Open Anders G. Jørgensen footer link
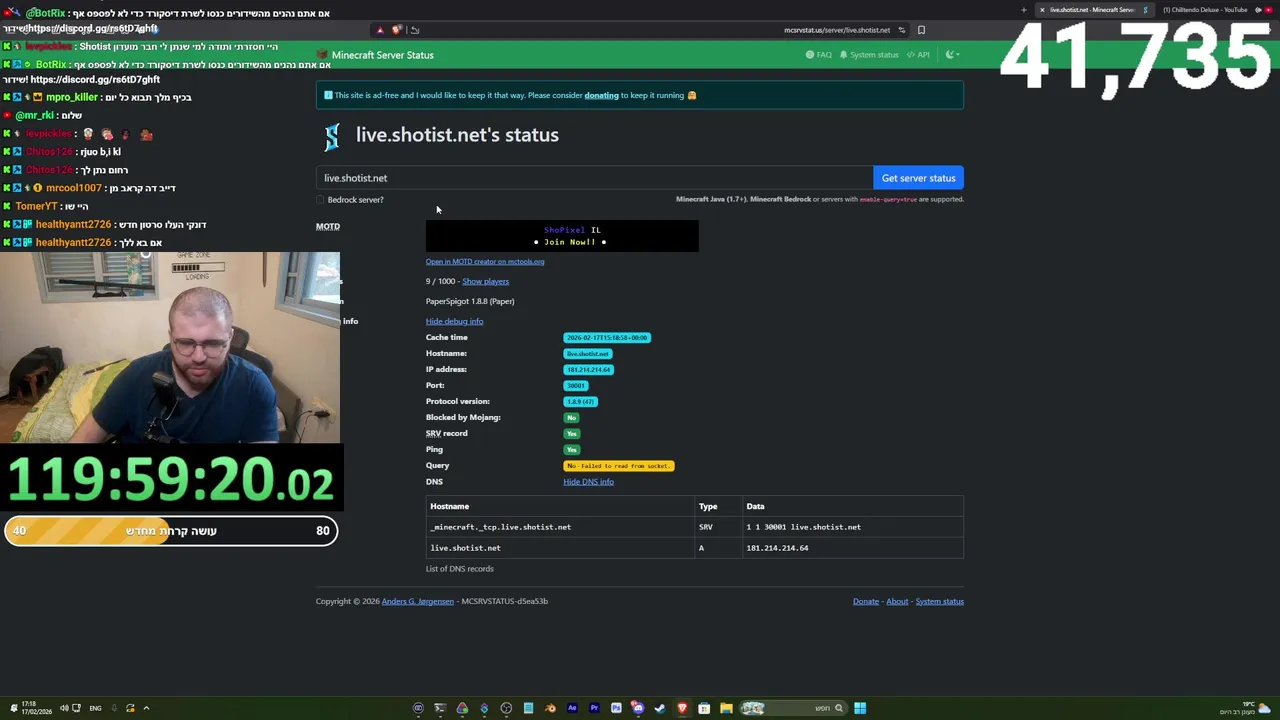The image size is (1280, 720). [418, 601]
